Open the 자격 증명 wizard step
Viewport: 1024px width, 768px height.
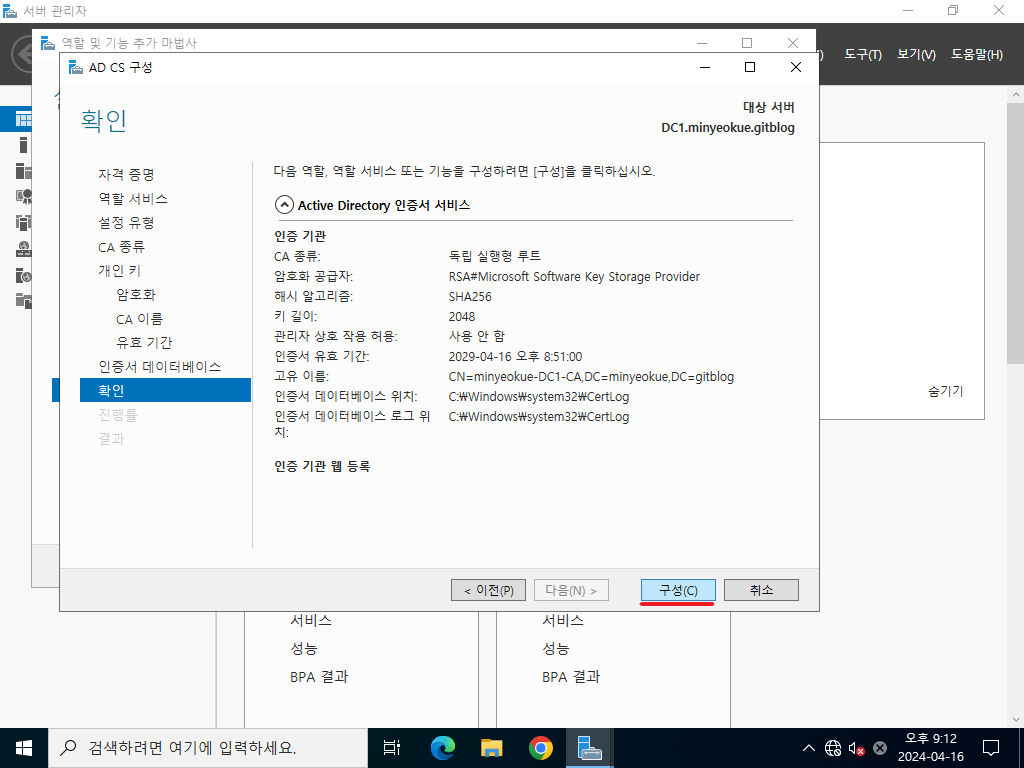tap(126, 174)
